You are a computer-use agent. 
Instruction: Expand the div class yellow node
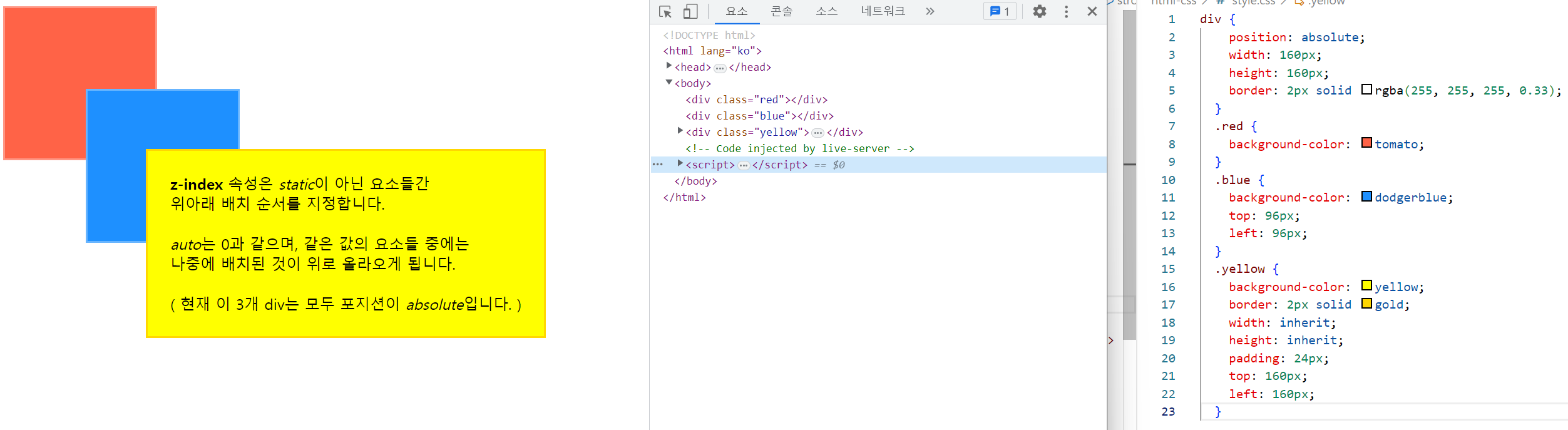680,131
